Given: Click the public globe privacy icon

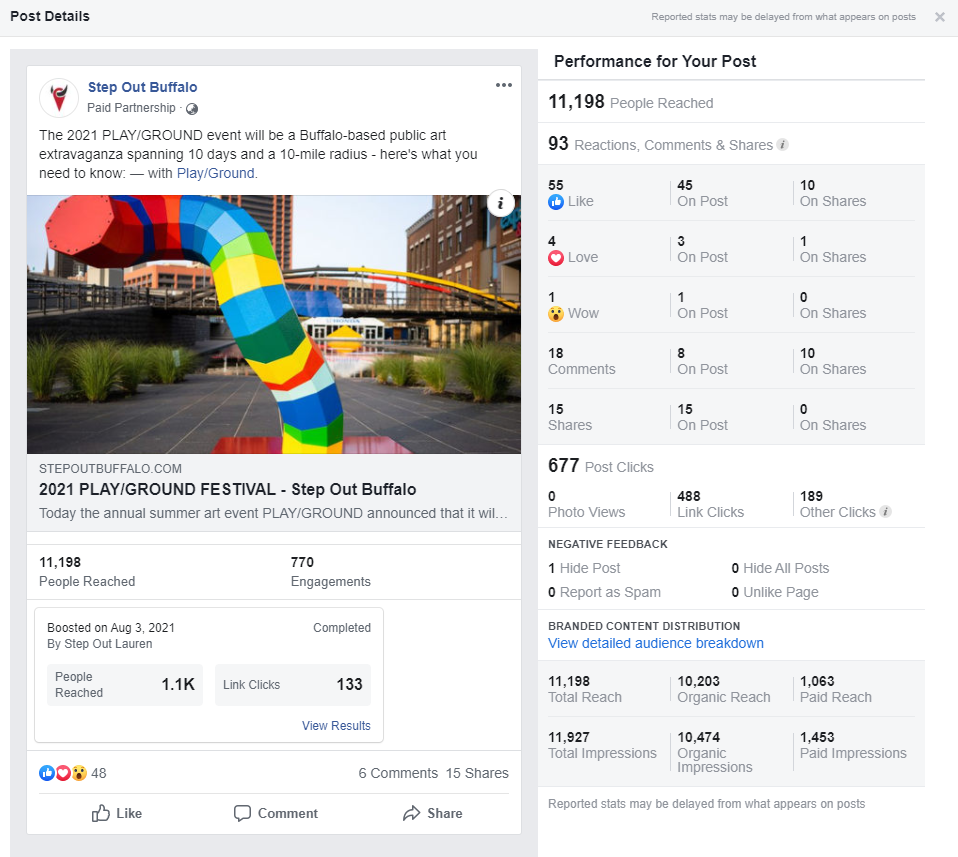Looking at the screenshot, I should click(192, 109).
